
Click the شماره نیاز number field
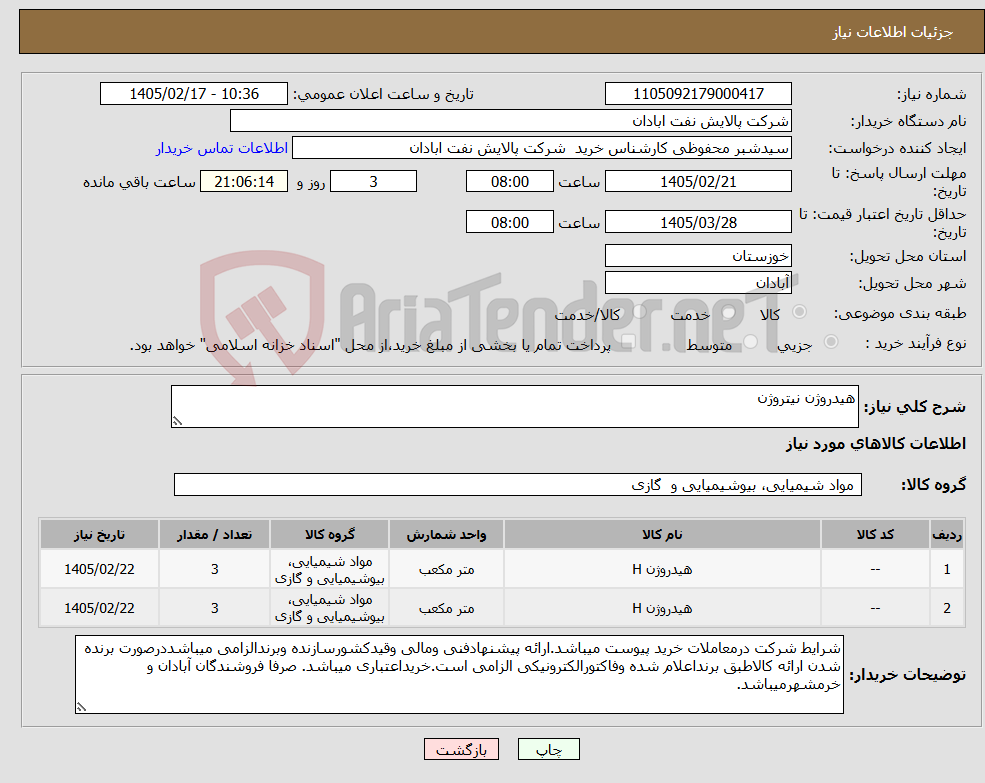(x=698, y=94)
